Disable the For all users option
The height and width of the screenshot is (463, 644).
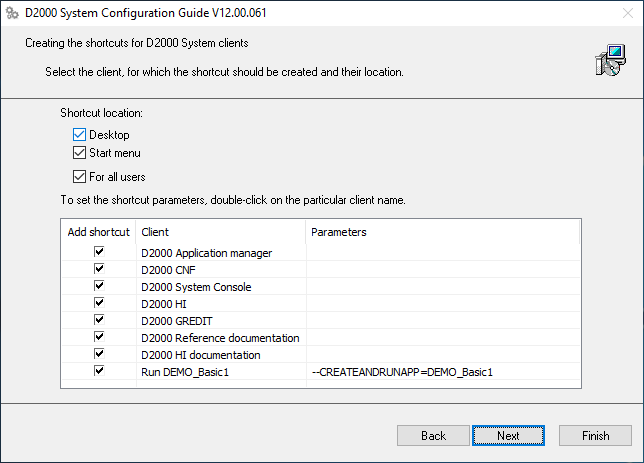(x=80, y=177)
